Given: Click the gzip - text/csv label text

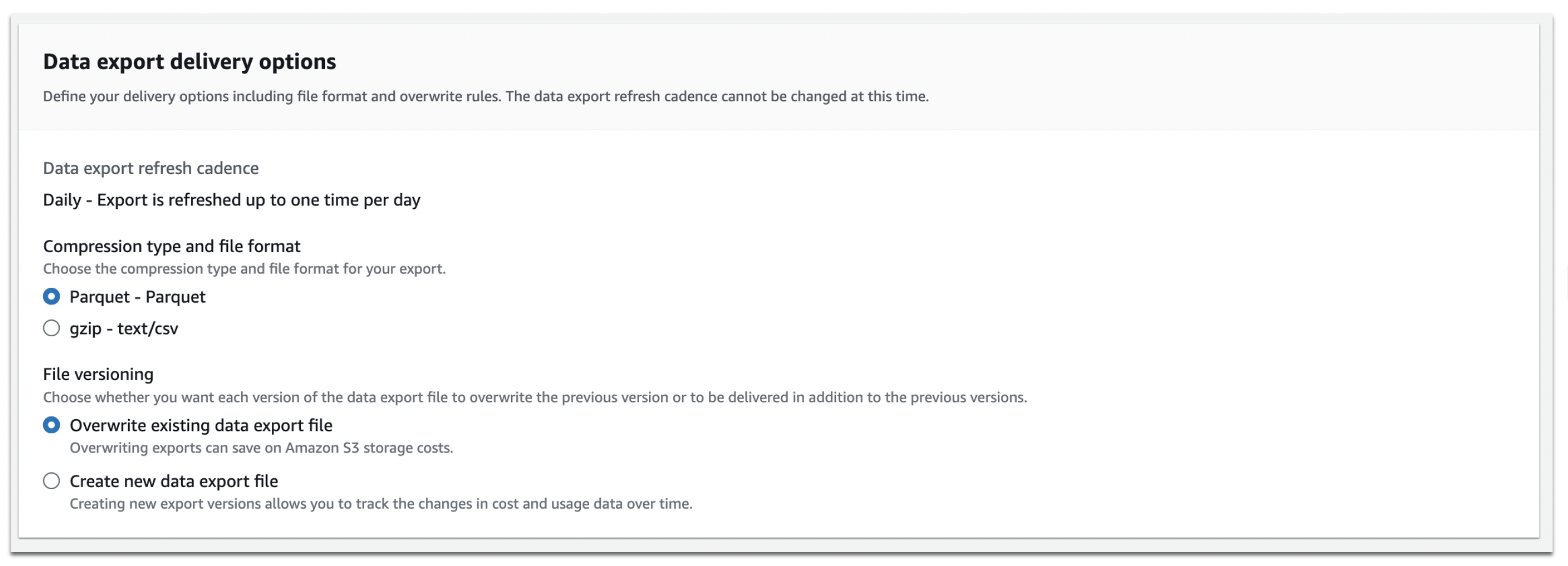Looking at the screenshot, I should tap(124, 329).
